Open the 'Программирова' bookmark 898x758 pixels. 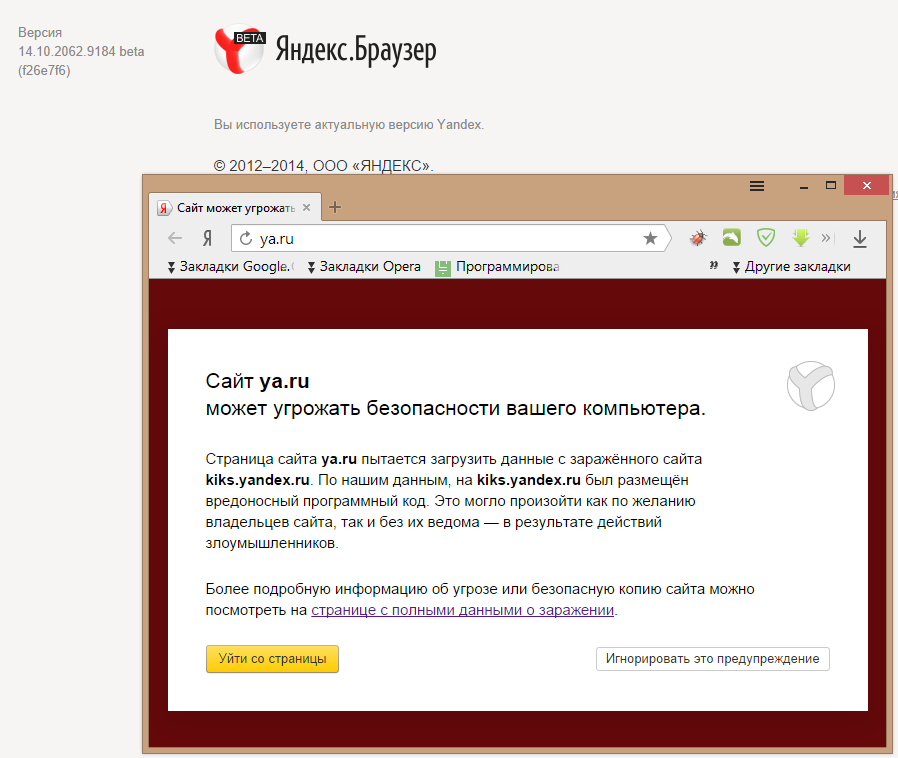497,267
